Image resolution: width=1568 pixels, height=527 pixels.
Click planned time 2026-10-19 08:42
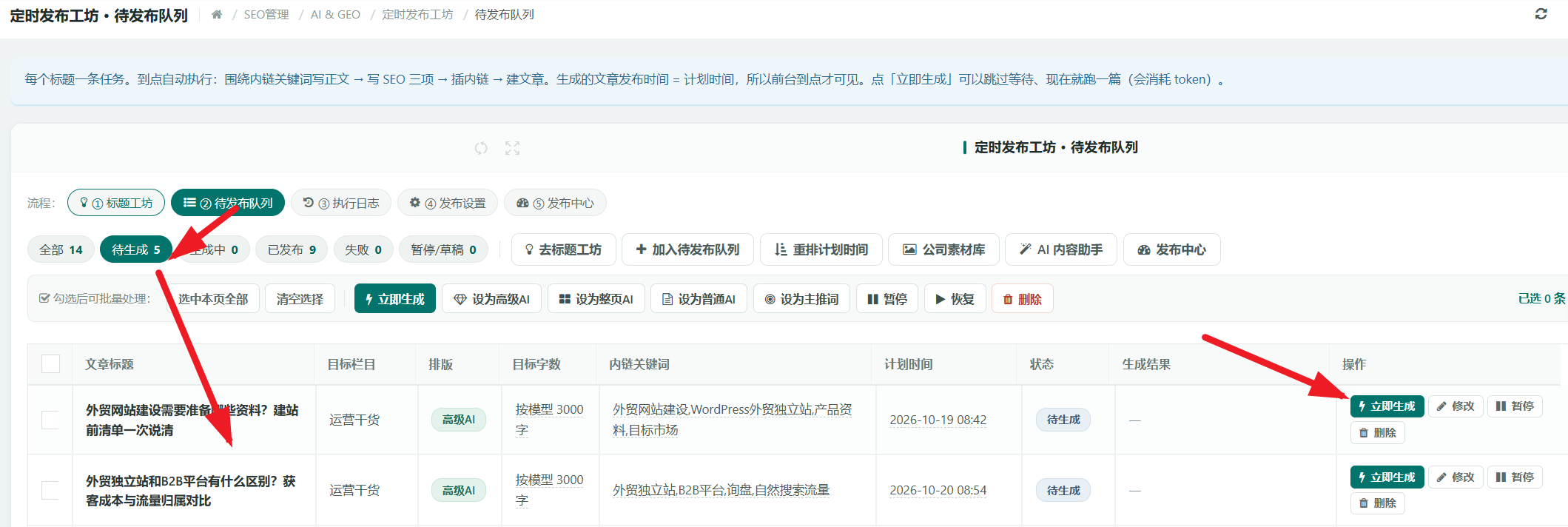point(938,420)
